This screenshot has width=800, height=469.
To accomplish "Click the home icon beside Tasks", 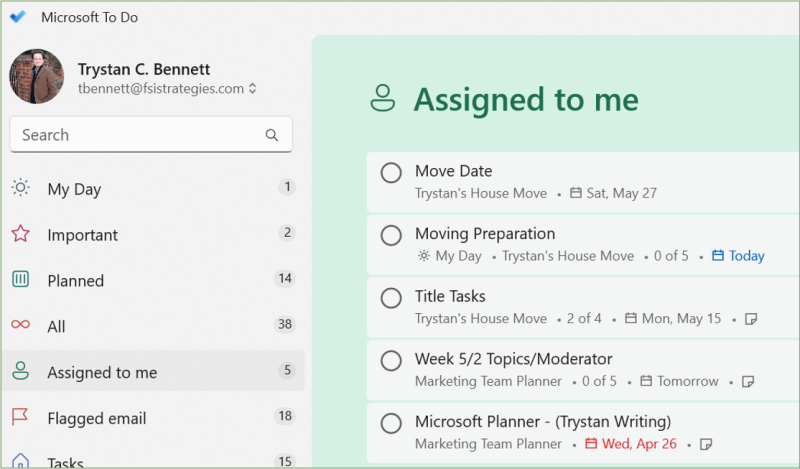I will [20, 460].
